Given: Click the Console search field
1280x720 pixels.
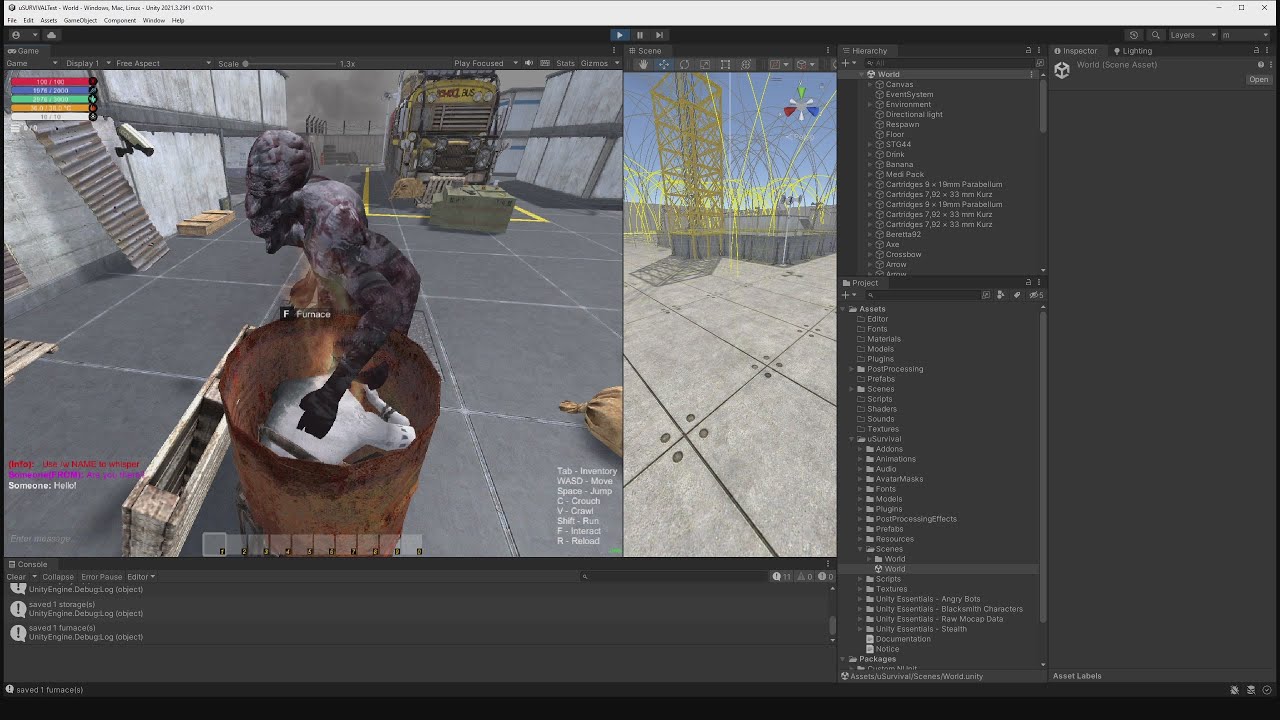Looking at the screenshot, I should click(672, 577).
